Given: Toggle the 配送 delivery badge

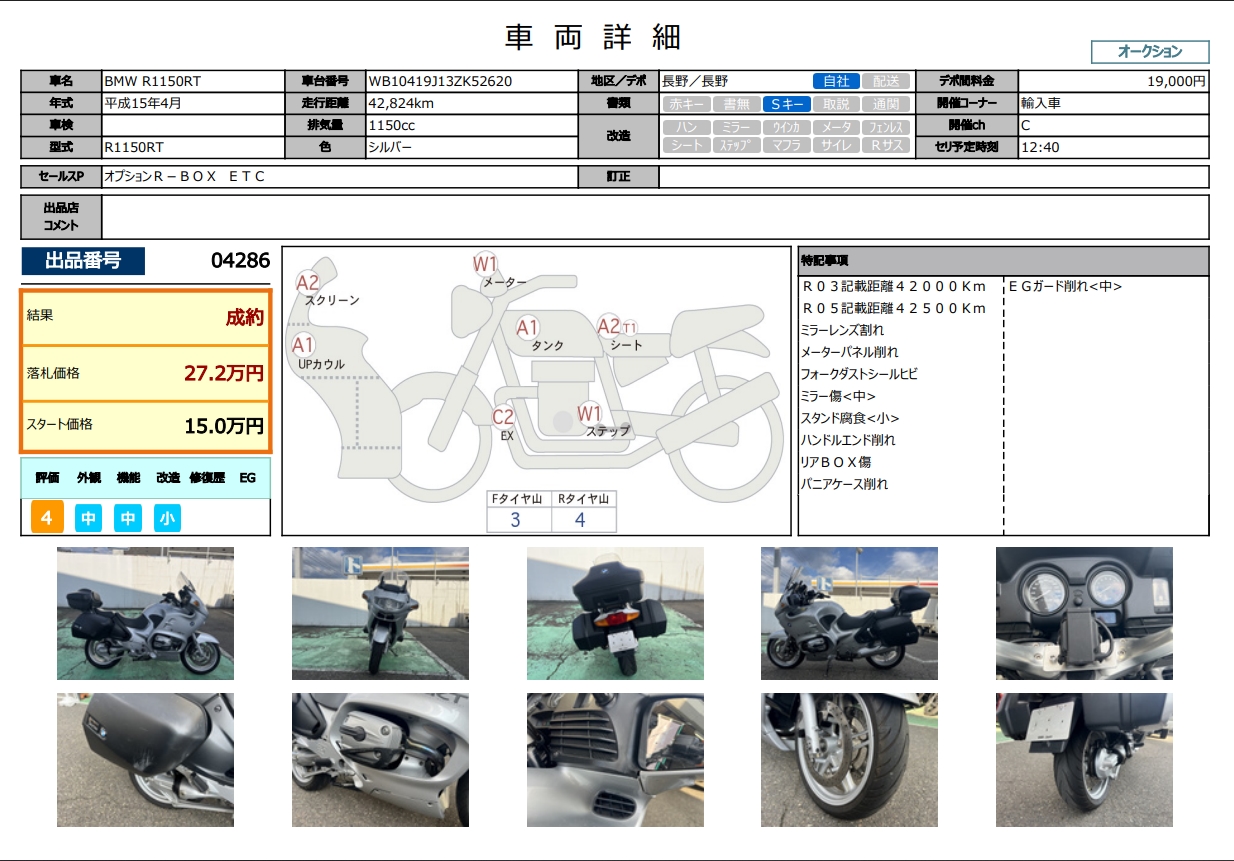Looking at the screenshot, I should (x=886, y=81).
